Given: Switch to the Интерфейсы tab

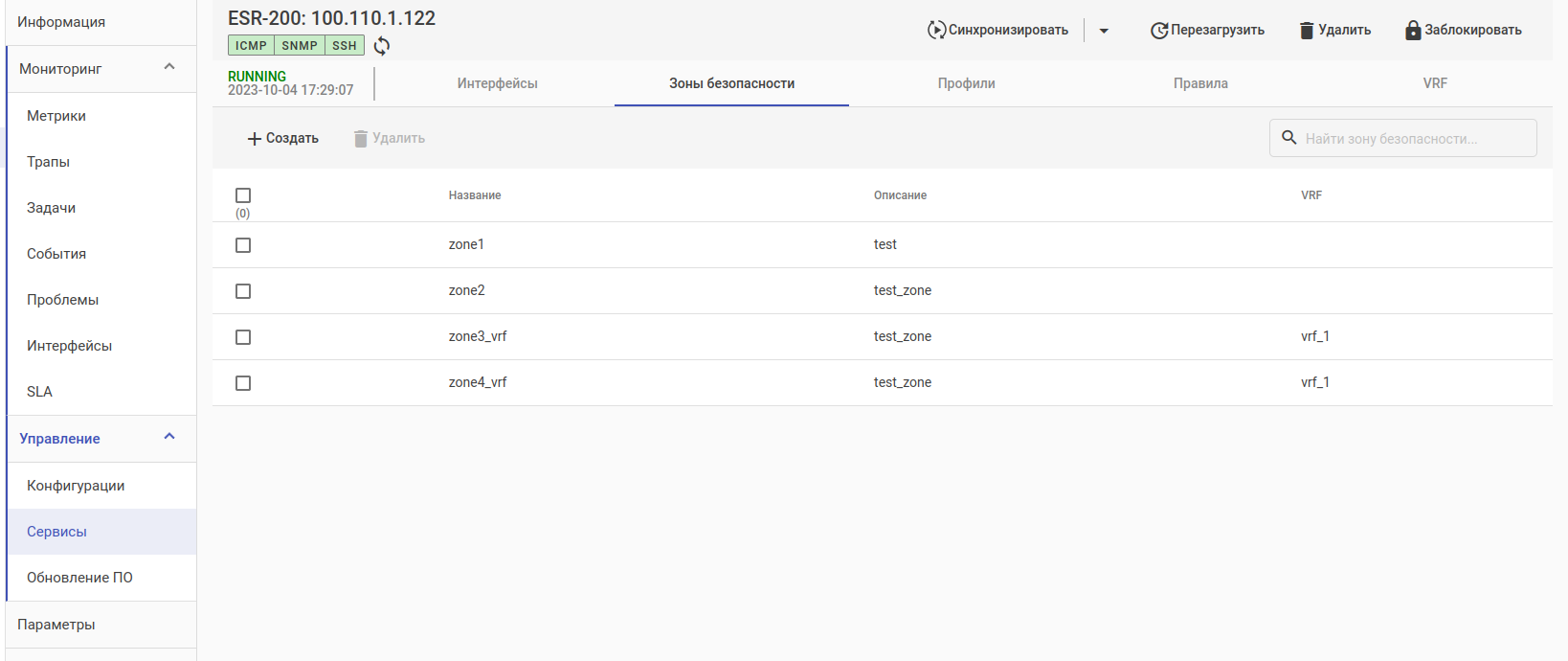Looking at the screenshot, I should tap(497, 83).
